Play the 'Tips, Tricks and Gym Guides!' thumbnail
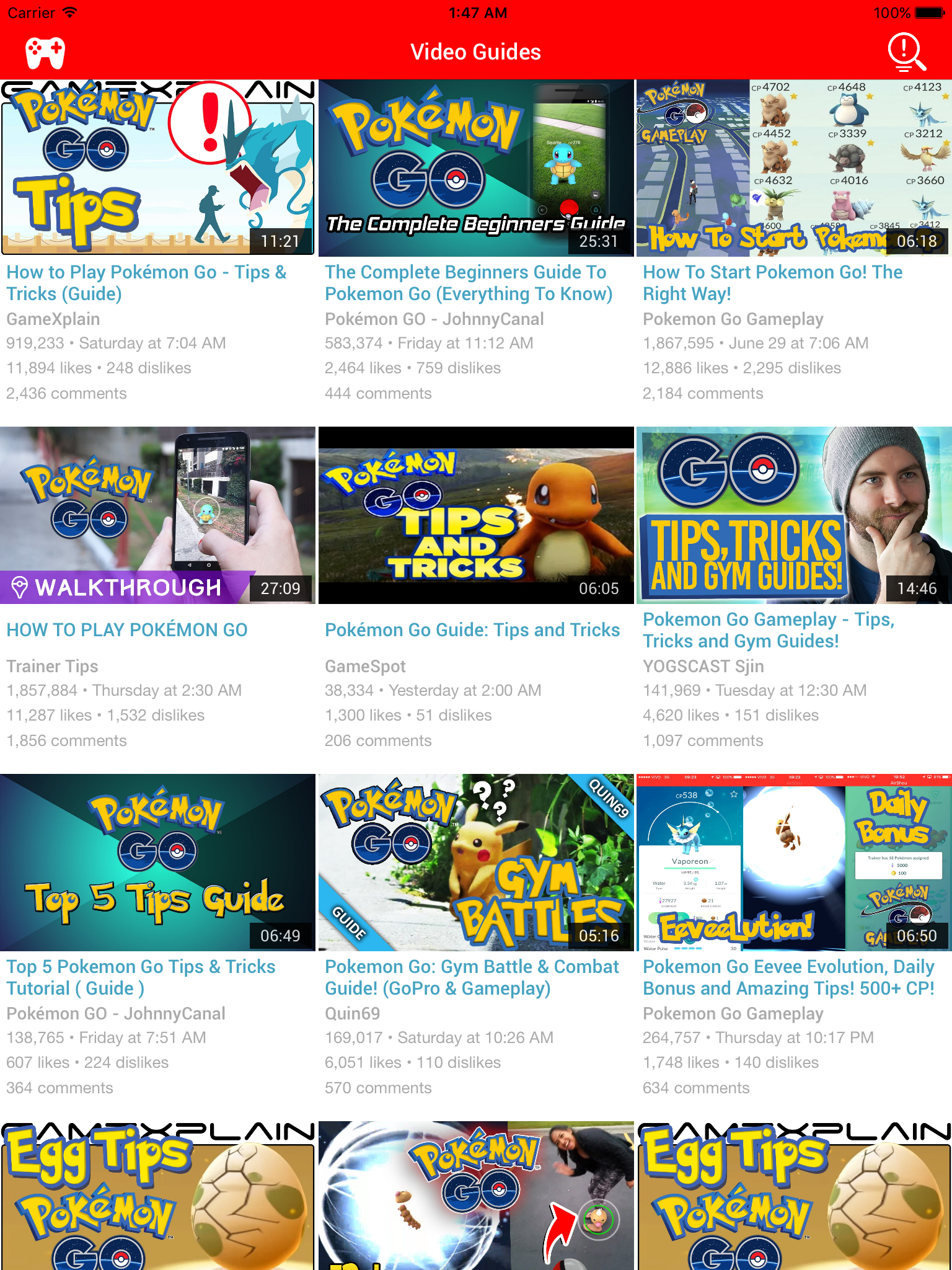This screenshot has height=1270, width=952. (x=794, y=515)
